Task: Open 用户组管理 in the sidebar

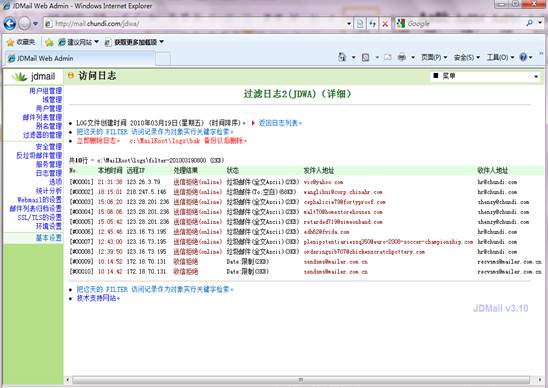Action: point(45,91)
